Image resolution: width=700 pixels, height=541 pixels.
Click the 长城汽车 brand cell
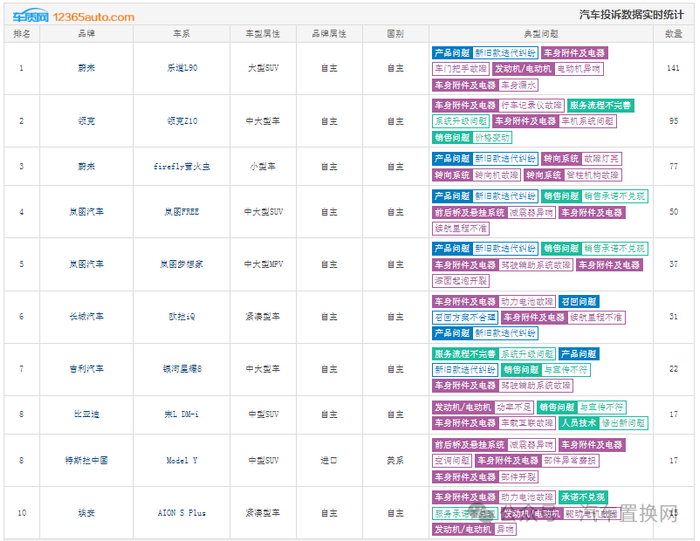(x=86, y=316)
